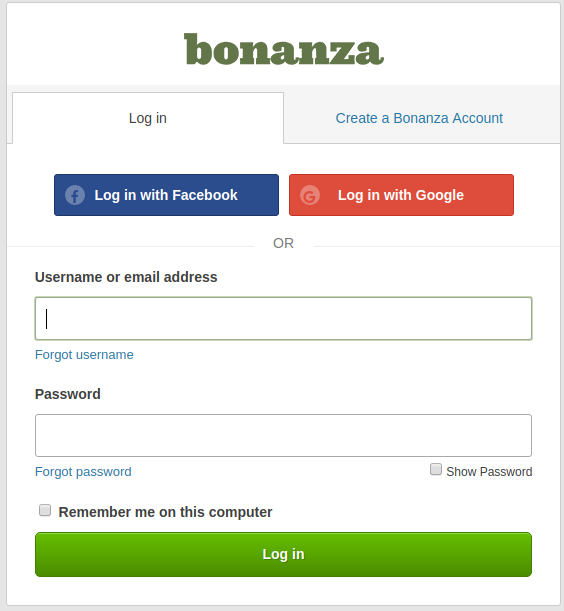
Task: Click the Facebook 'f' icon
Action: (75, 195)
